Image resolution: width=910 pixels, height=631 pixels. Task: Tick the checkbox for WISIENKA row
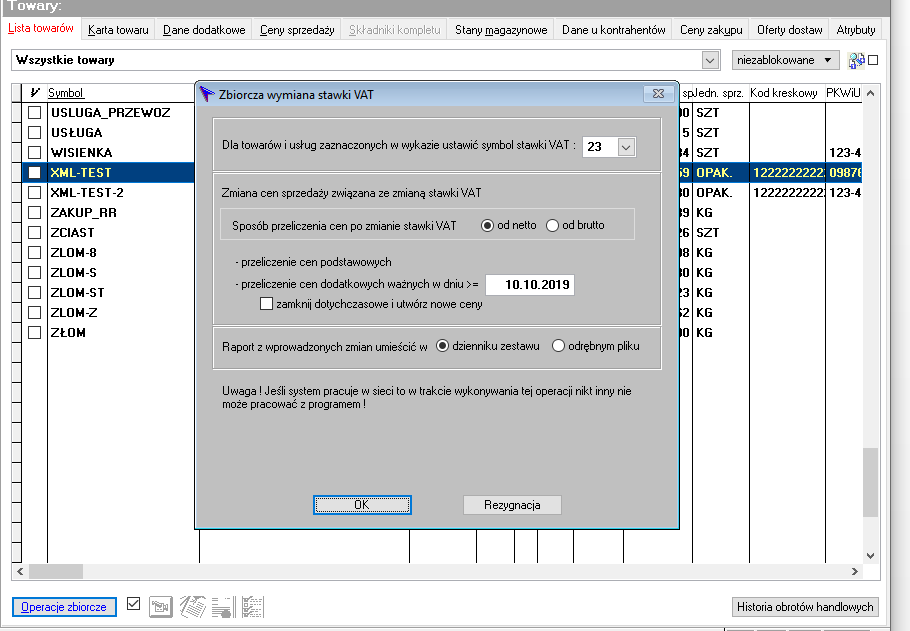tap(35, 153)
